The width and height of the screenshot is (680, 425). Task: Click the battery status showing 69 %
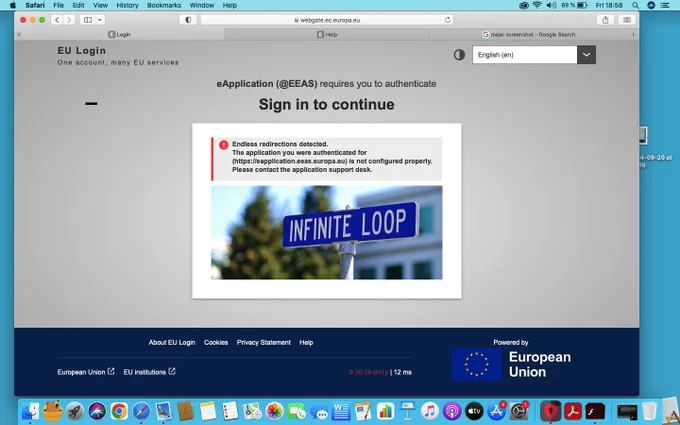[x=575, y=5]
